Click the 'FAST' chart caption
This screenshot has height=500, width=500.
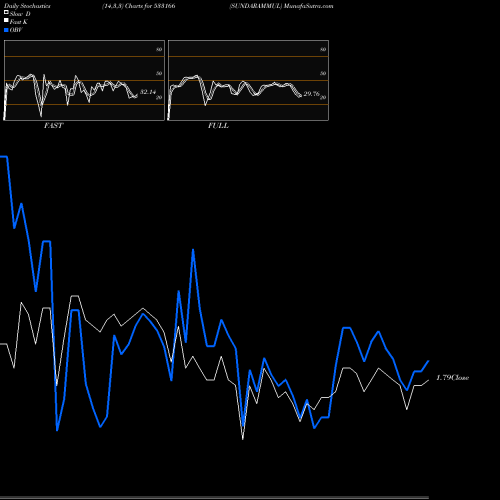tap(53, 126)
